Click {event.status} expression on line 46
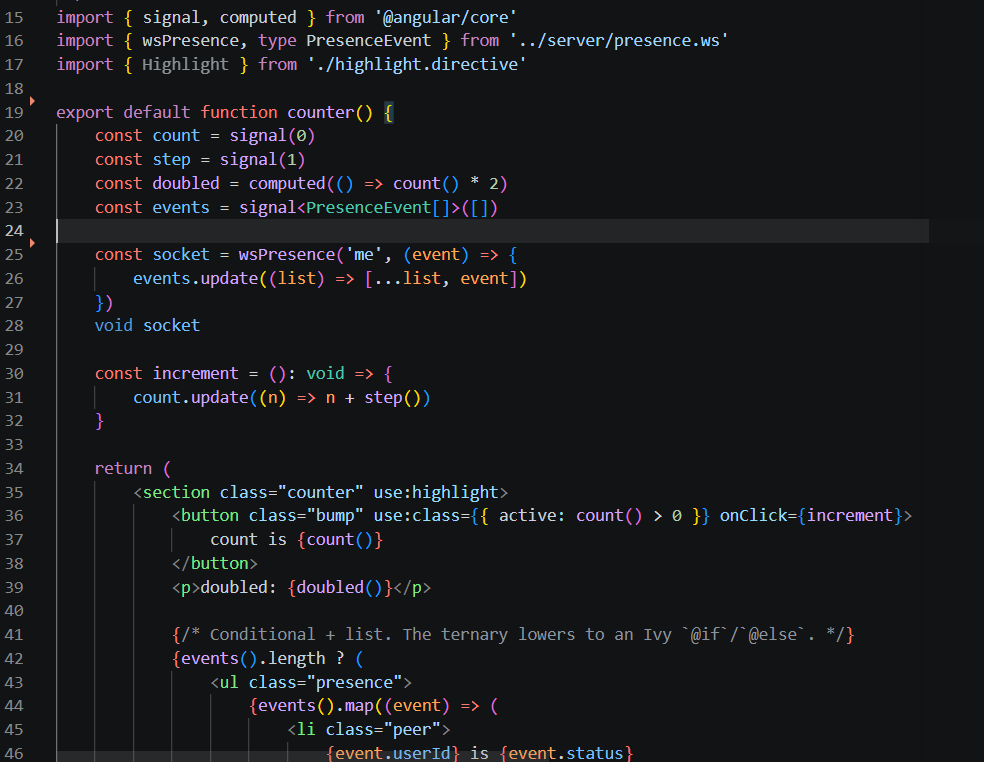 566,754
